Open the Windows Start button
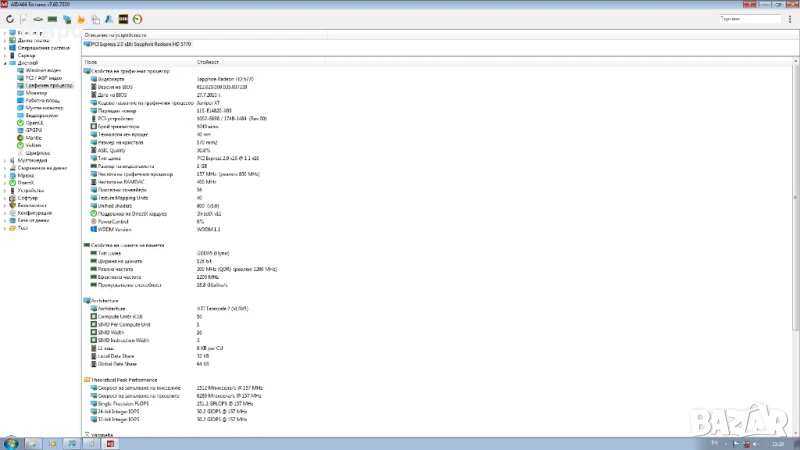This screenshot has height=450, width=800. (x=11, y=443)
